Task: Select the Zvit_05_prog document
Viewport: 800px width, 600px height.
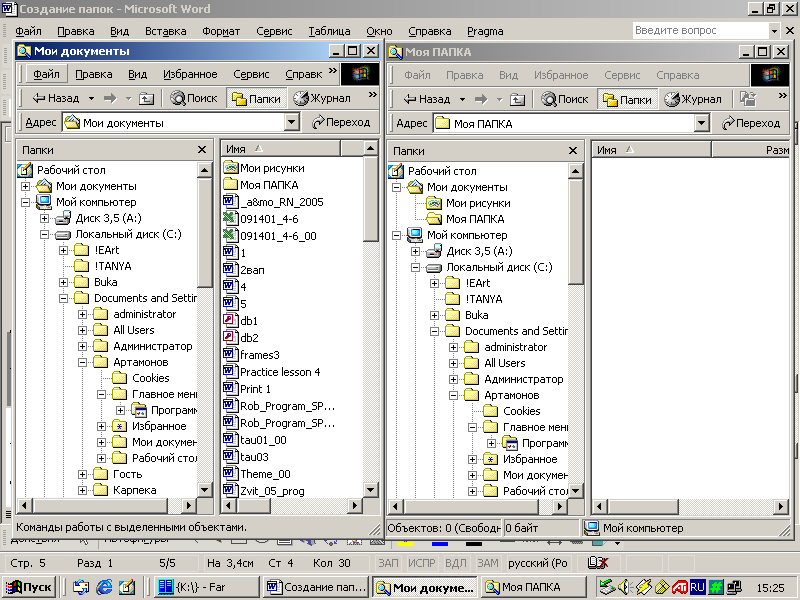Action: pyautogui.click(x=264, y=490)
